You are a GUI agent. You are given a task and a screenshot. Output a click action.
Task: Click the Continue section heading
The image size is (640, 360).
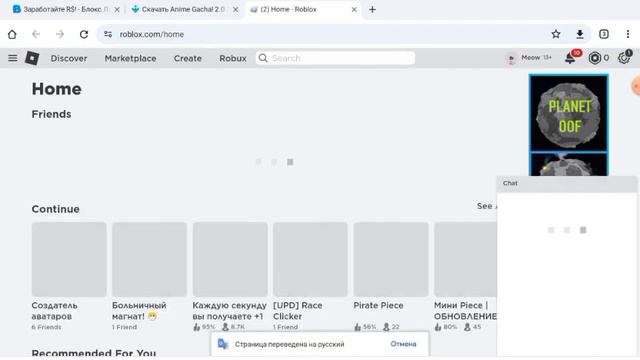click(x=56, y=209)
